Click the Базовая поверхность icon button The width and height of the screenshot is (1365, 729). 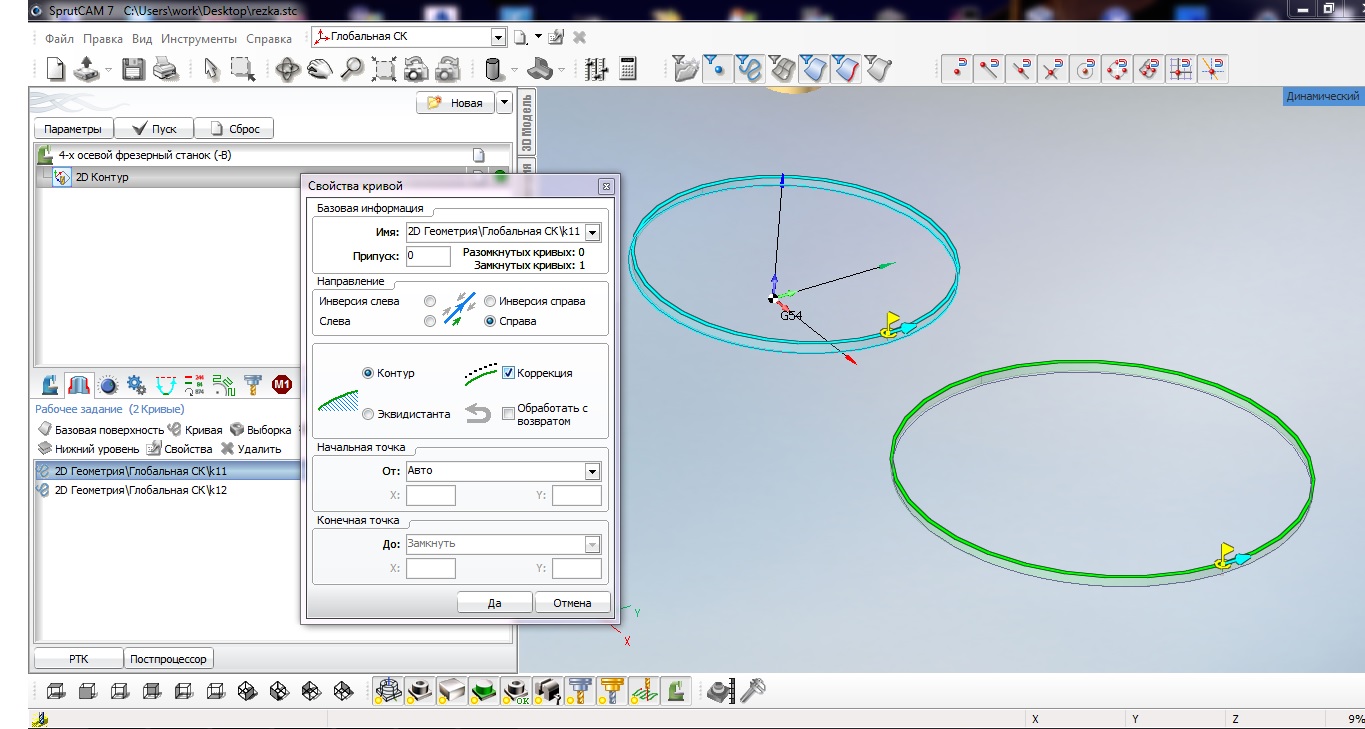point(101,430)
